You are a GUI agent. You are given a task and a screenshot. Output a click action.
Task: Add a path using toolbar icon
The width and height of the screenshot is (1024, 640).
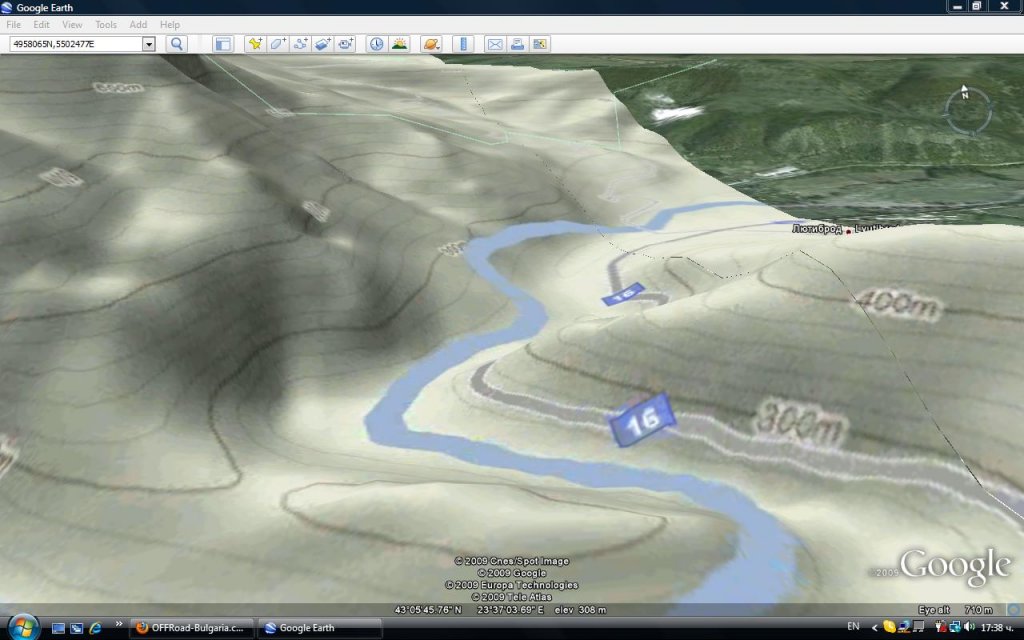[300, 44]
